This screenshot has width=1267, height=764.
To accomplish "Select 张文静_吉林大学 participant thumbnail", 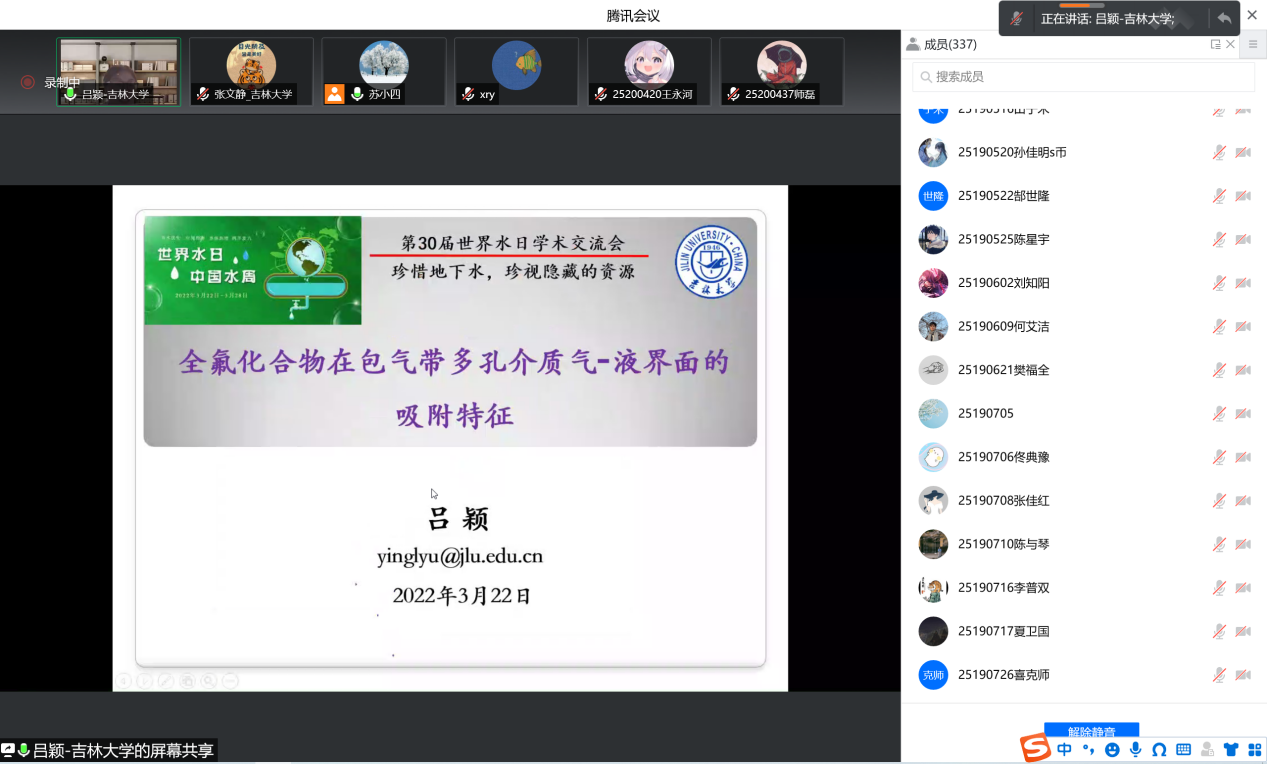I will coord(251,71).
